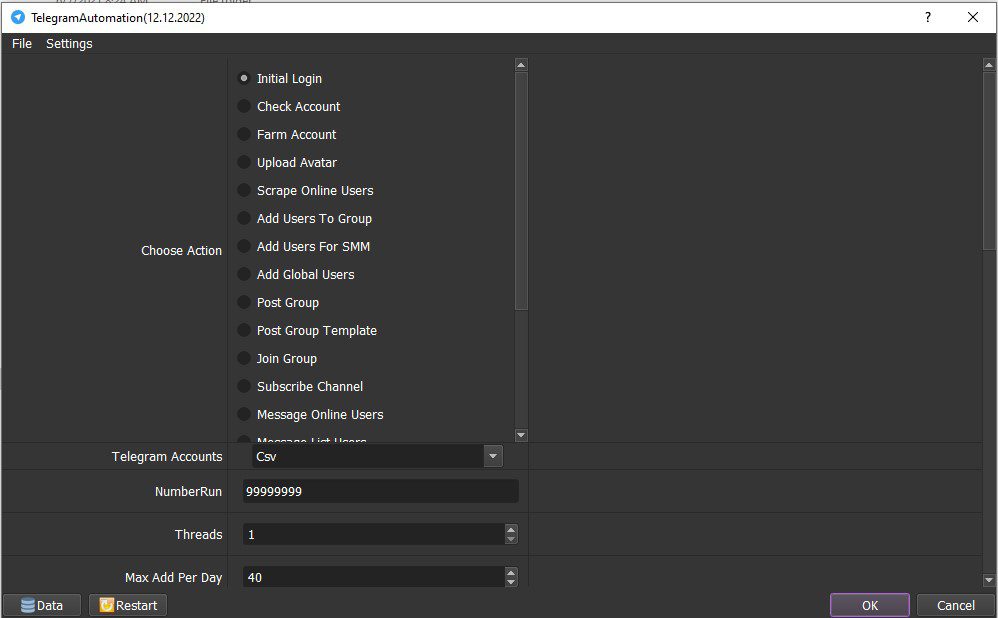This screenshot has height=618, width=998.
Task: Click the main panel scroll up arrow
Action: click(x=989, y=64)
